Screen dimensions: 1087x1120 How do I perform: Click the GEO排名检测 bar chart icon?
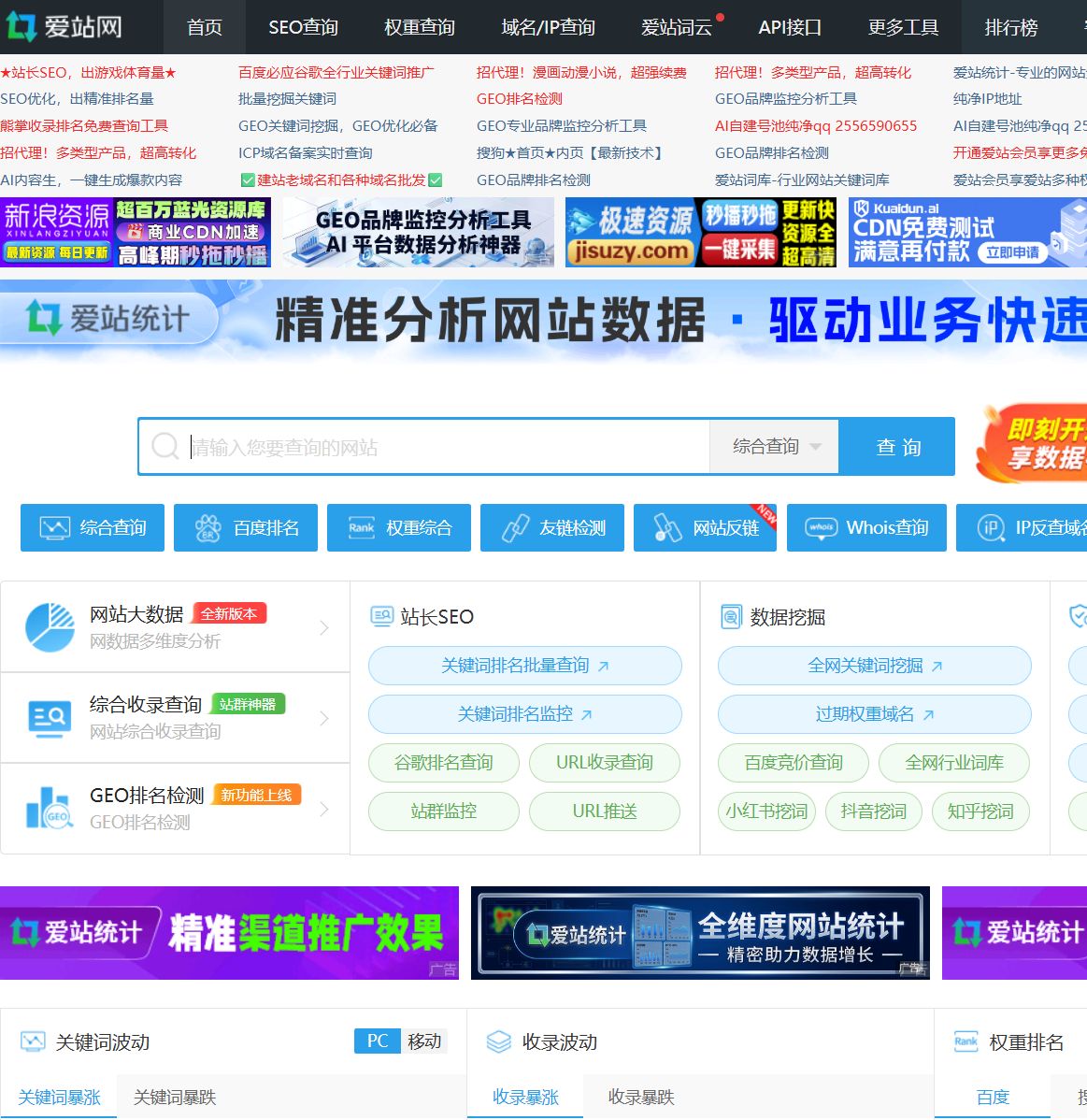click(x=50, y=809)
